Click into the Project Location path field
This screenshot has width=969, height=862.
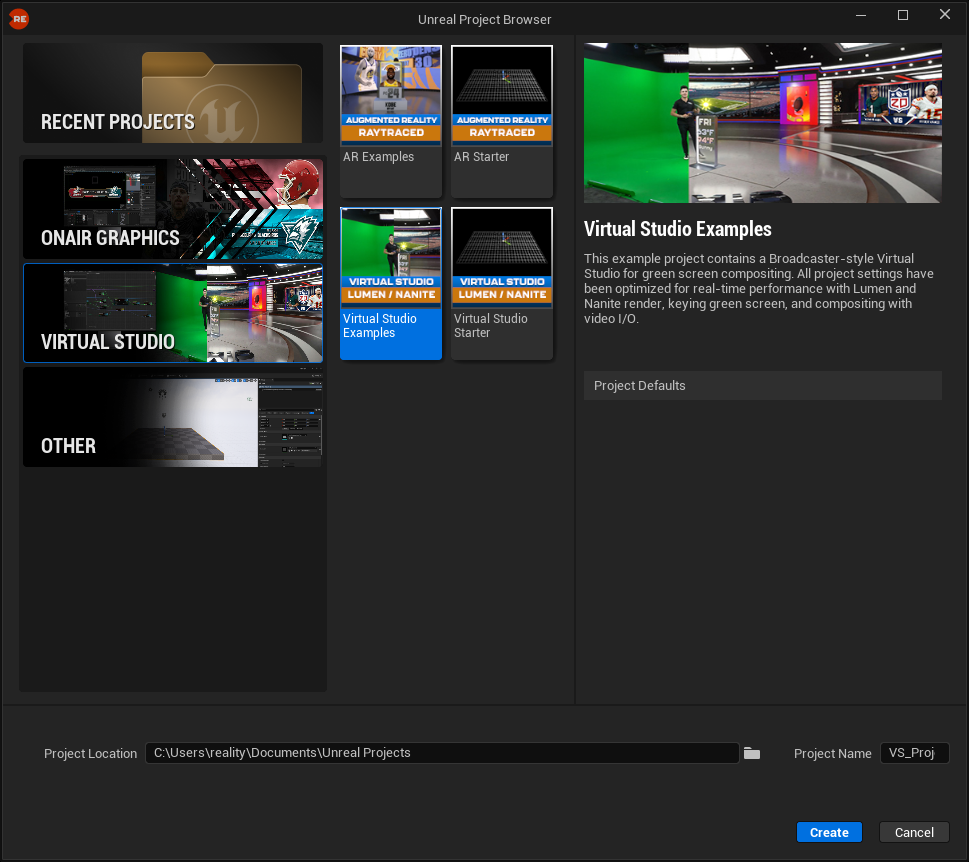[x=441, y=753]
